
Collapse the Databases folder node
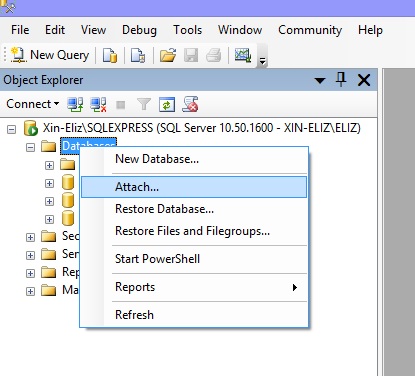coord(30,147)
